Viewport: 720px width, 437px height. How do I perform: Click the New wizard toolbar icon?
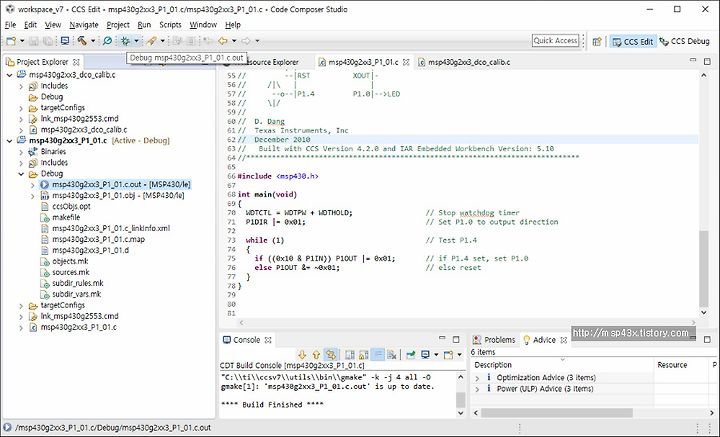coord(11,41)
